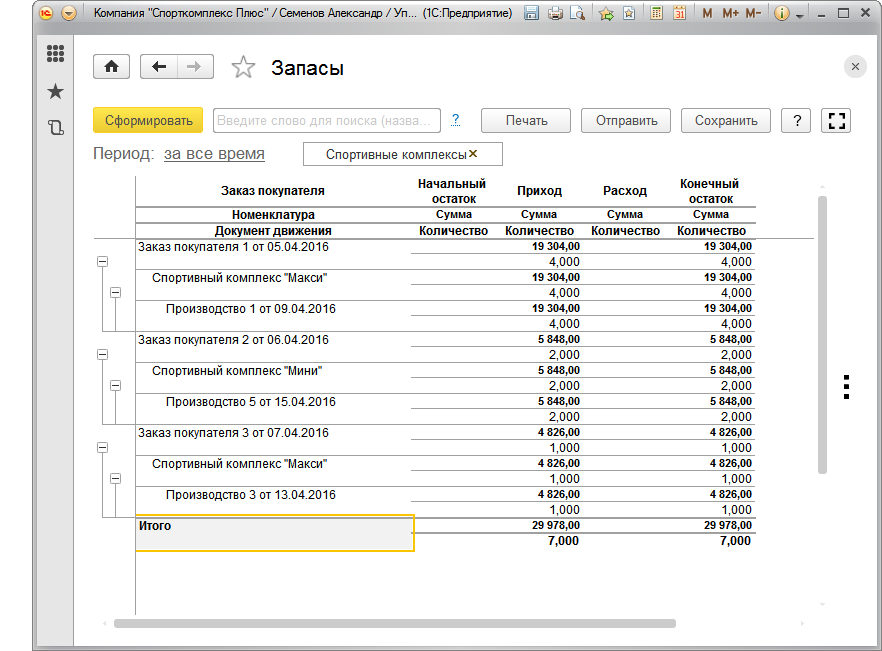Remove the Спортивные комплексы filter
Viewport: 882px width, 651px height.
coord(473,154)
